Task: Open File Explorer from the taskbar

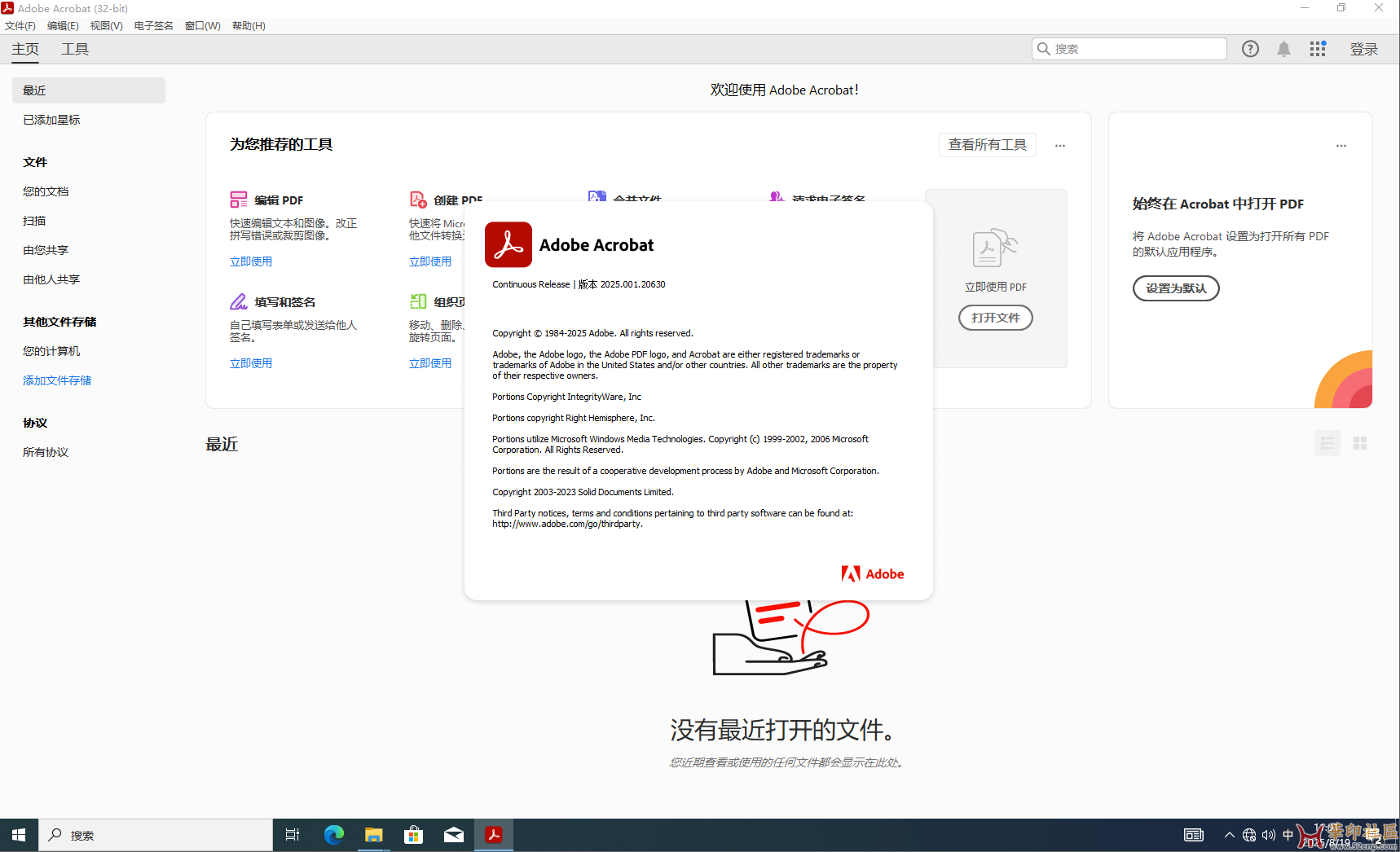Action: click(373, 835)
